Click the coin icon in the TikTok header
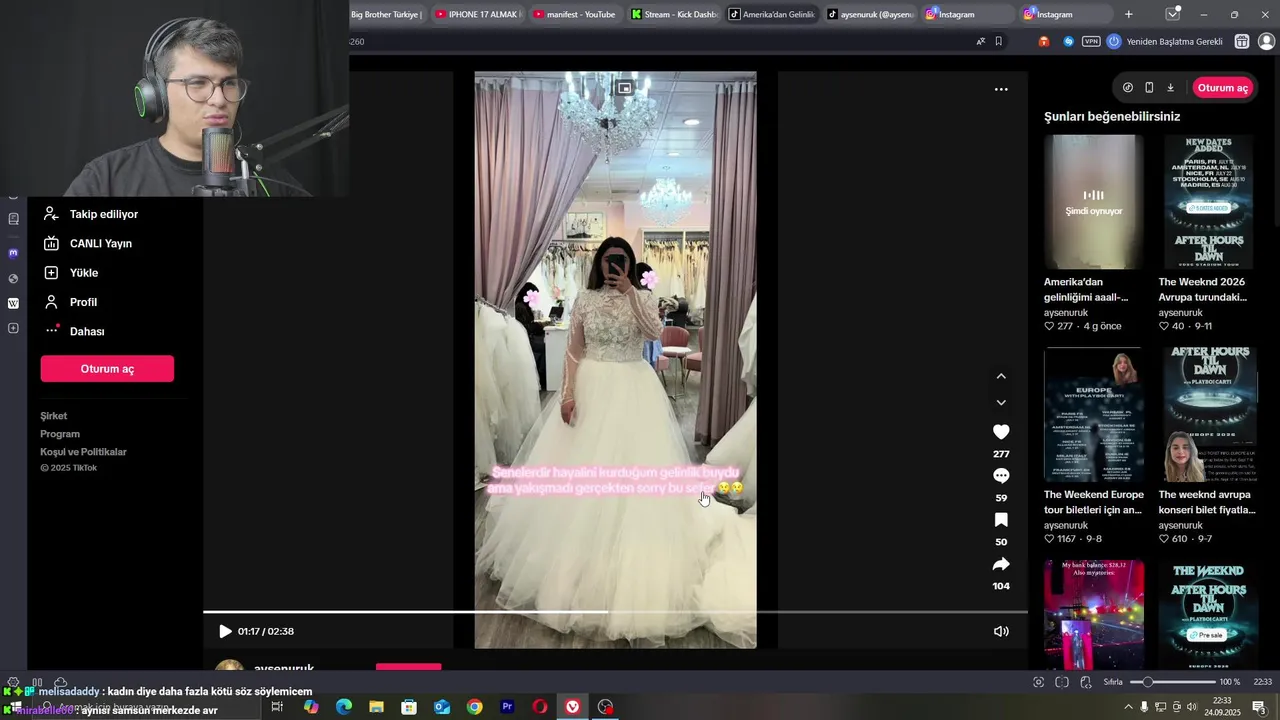This screenshot has height=720, width=1280. click(1128, 88)
